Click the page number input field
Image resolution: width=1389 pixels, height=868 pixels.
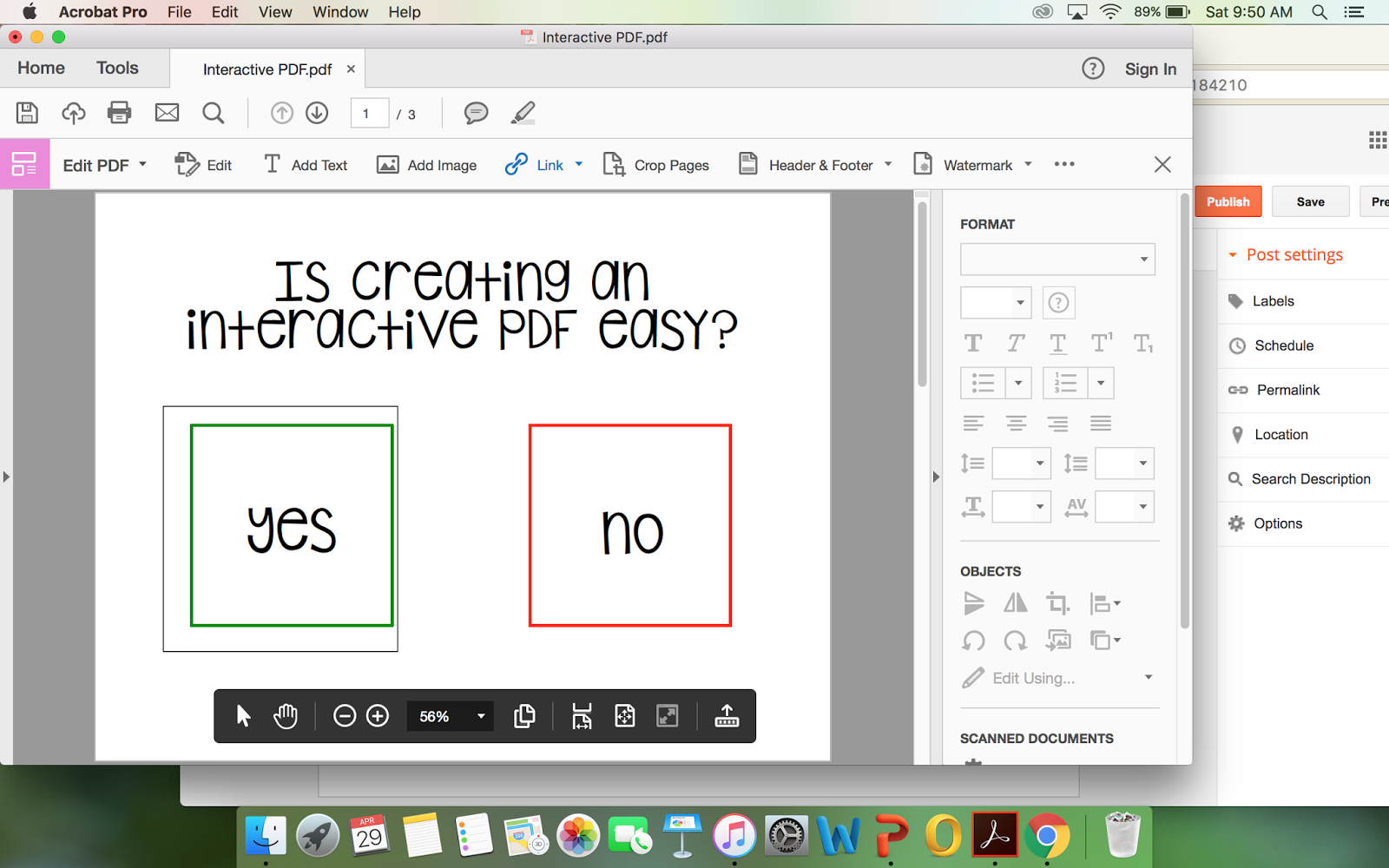(x=369, y=113)
